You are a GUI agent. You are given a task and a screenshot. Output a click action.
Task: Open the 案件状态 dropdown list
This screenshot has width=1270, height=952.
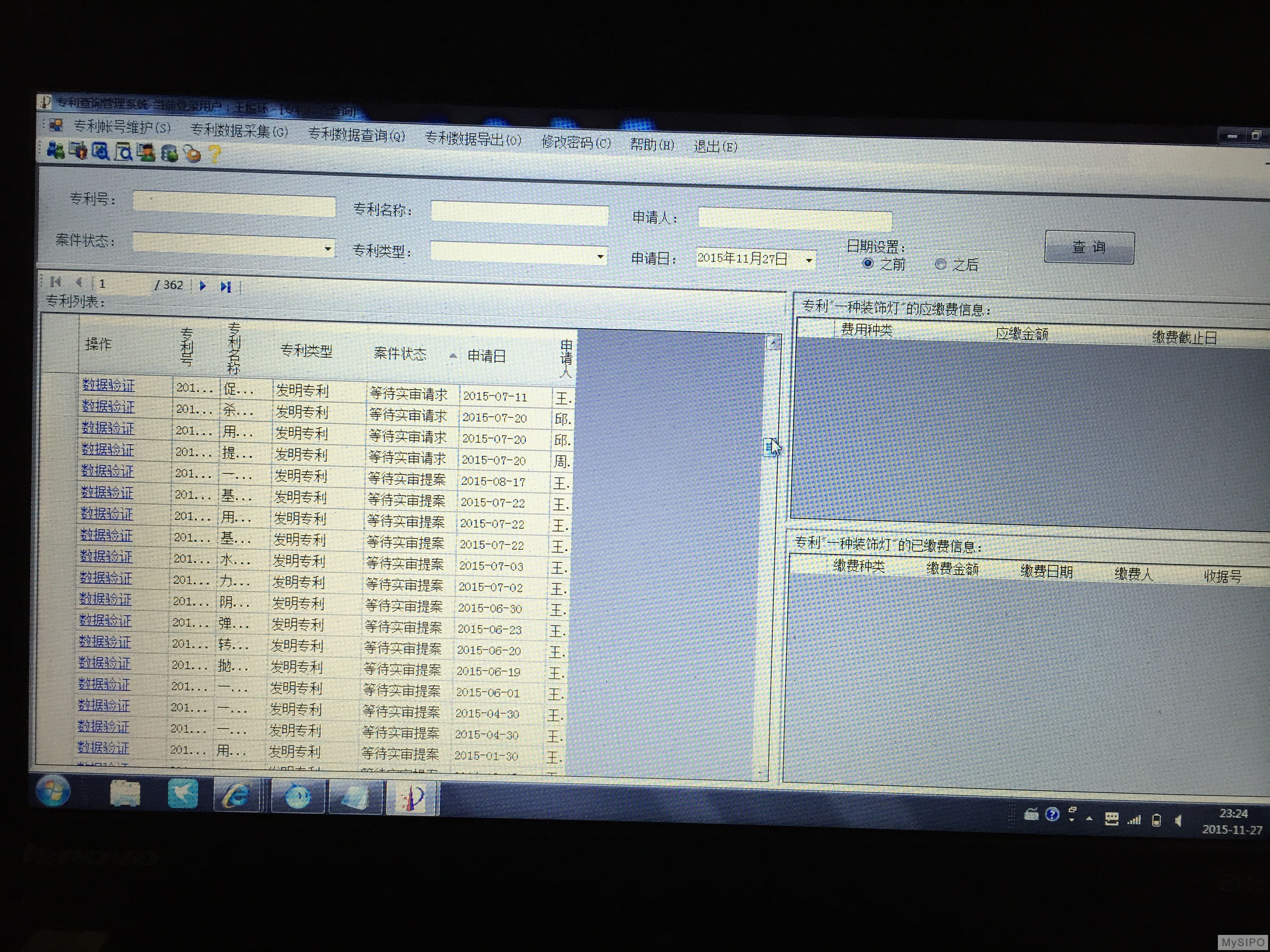click(327, 248)
